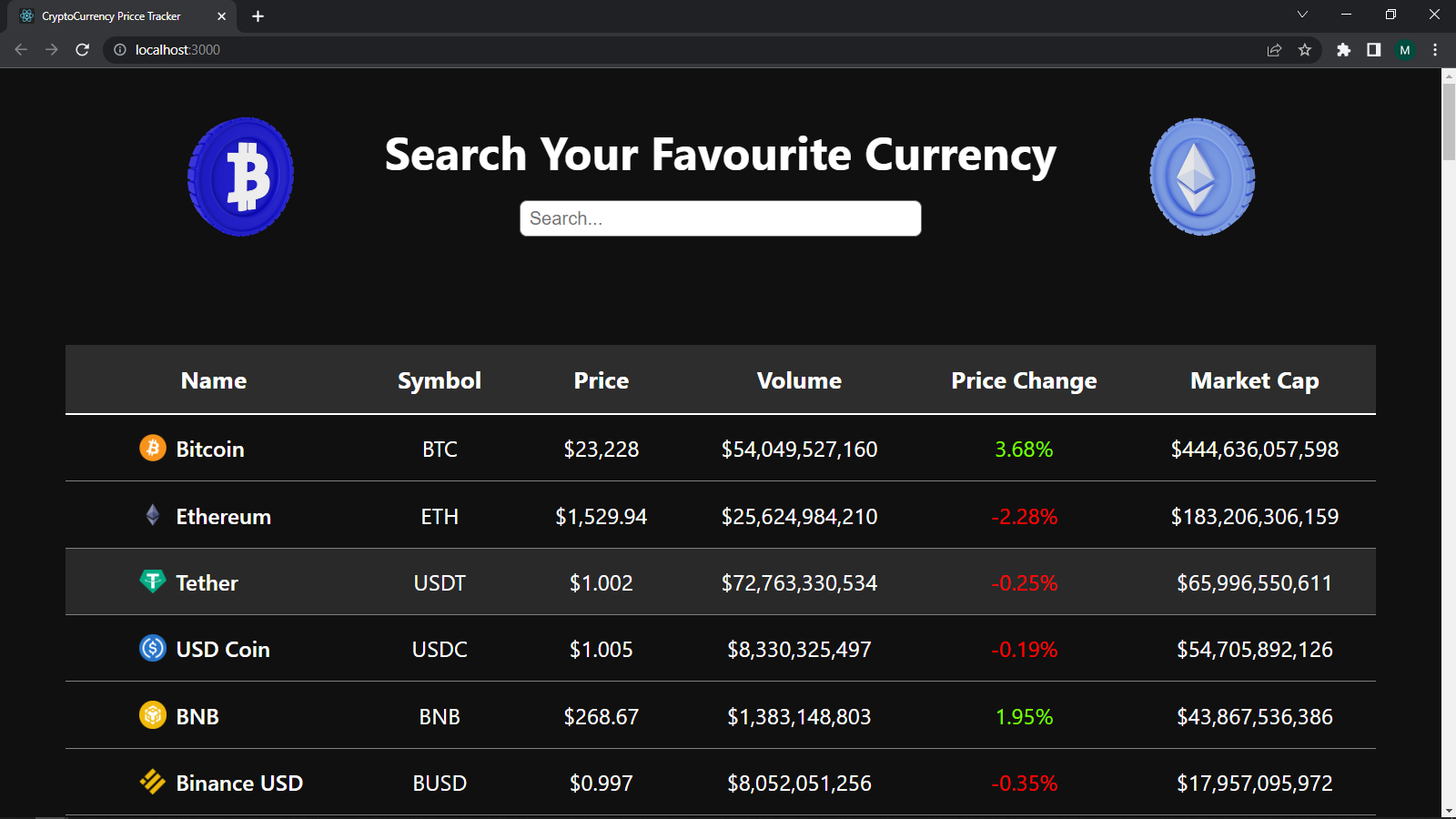The image size is (1456, 819).
Task: Click the green Tether row icon
Action: pos(153,581)
